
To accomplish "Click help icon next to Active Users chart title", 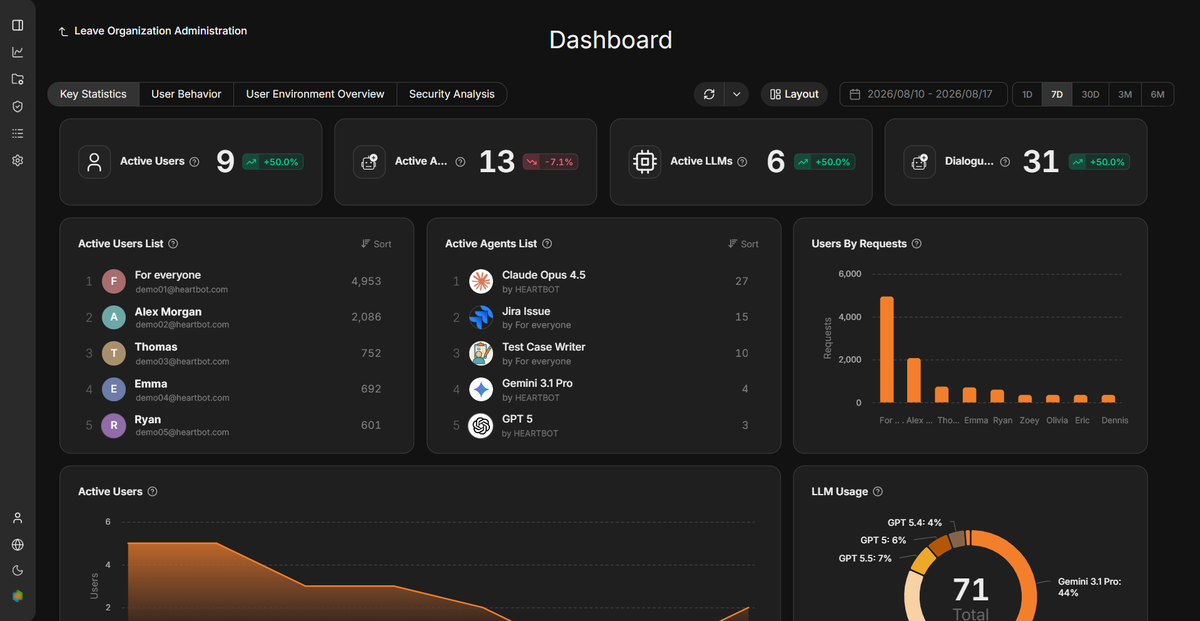I will [x=153, y=492].
